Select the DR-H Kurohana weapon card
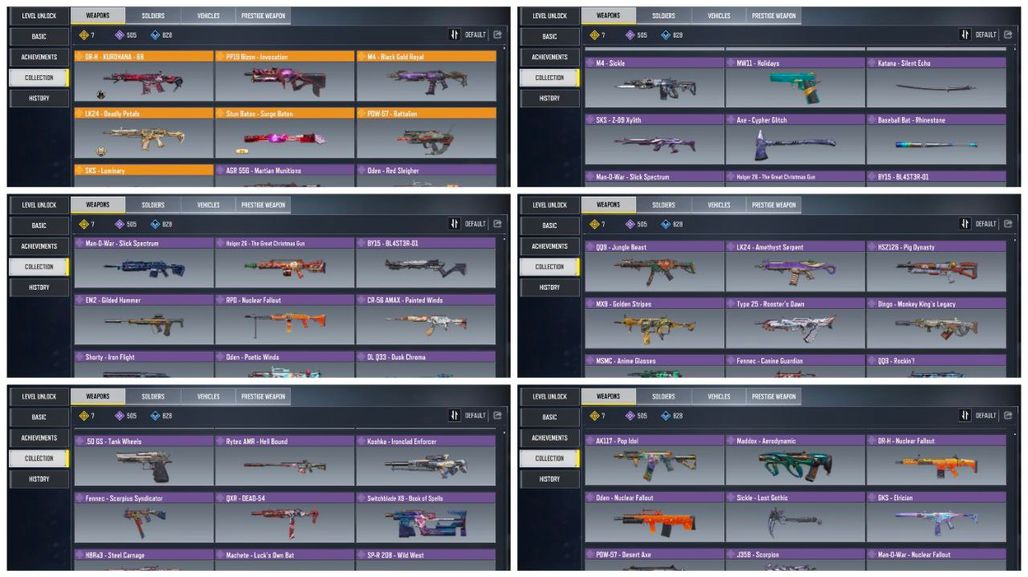The height and width of the screenshot is (577, 1028). click(x=144, y=77)
